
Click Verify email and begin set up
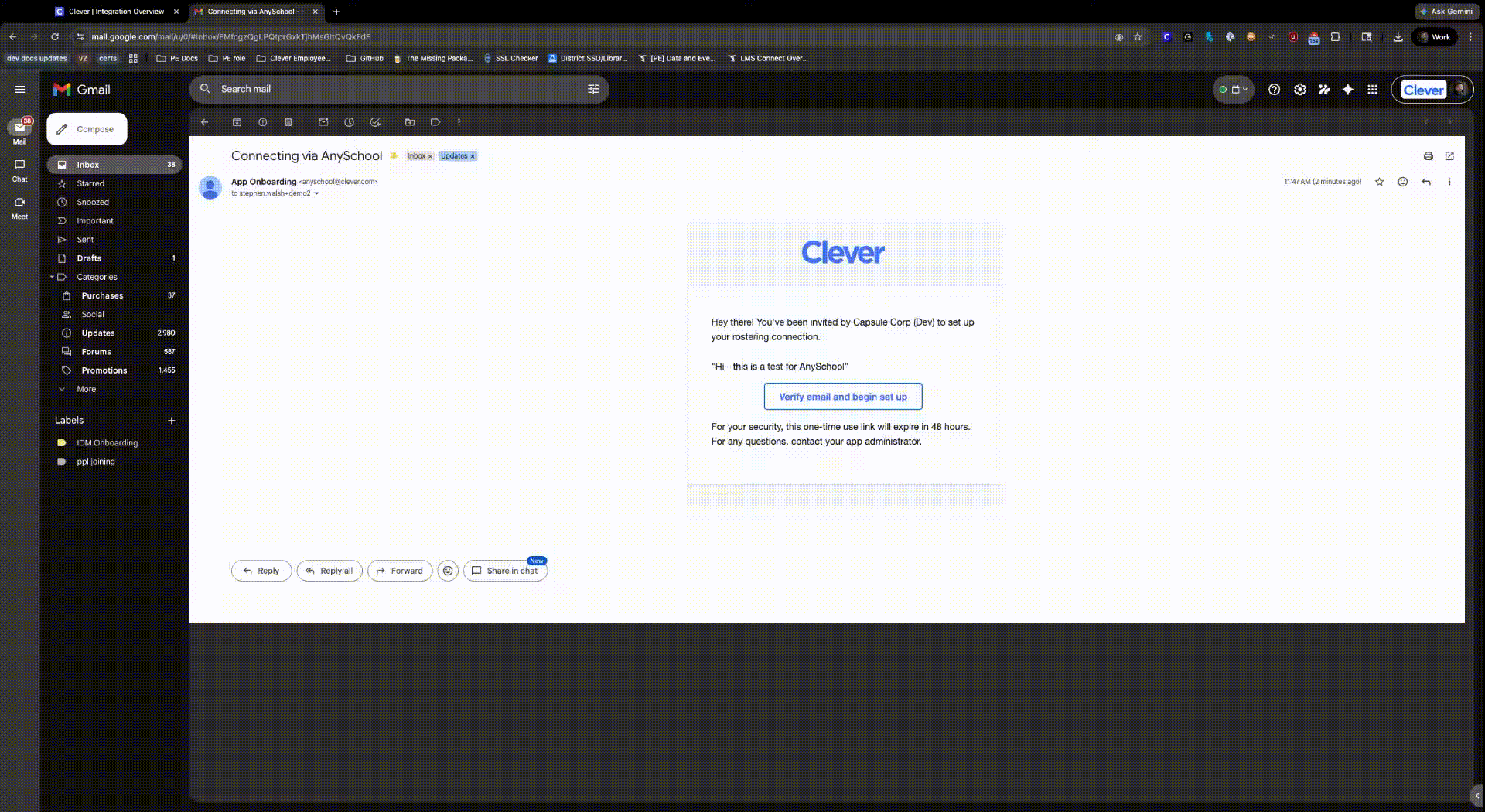843,397
